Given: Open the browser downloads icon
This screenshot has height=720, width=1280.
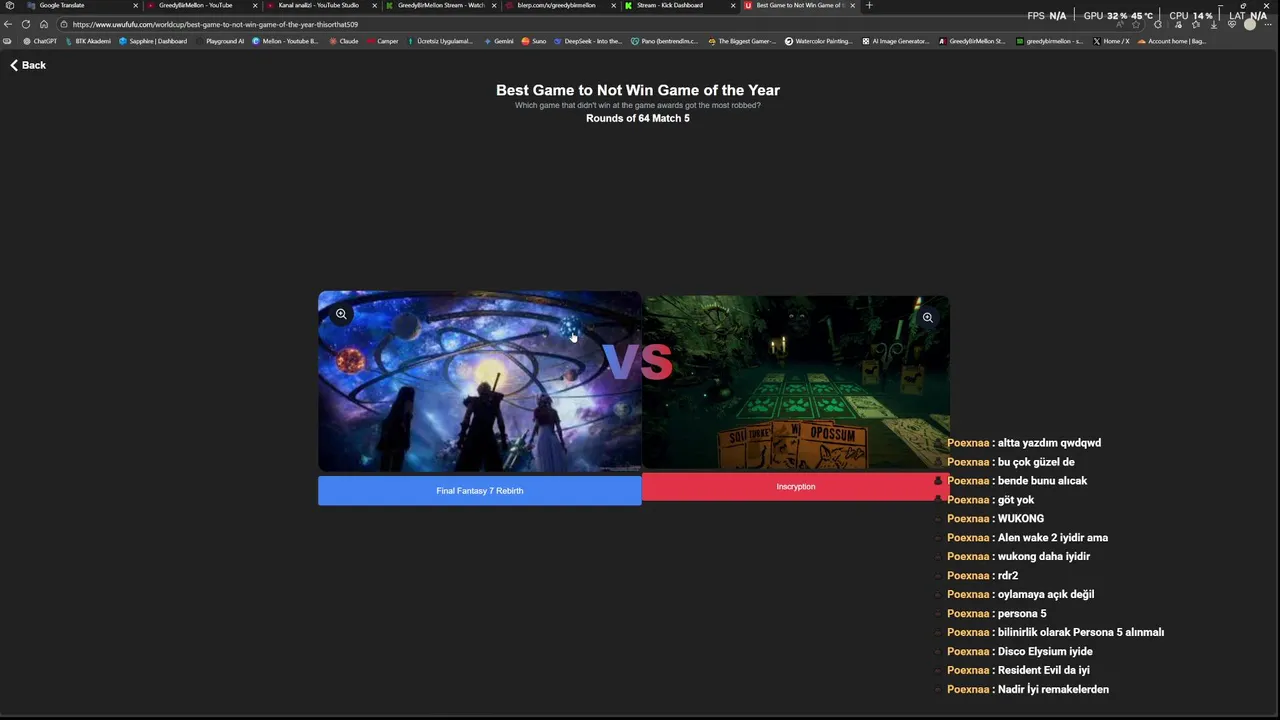Looking at the screenshot, I should (1214, 24).
